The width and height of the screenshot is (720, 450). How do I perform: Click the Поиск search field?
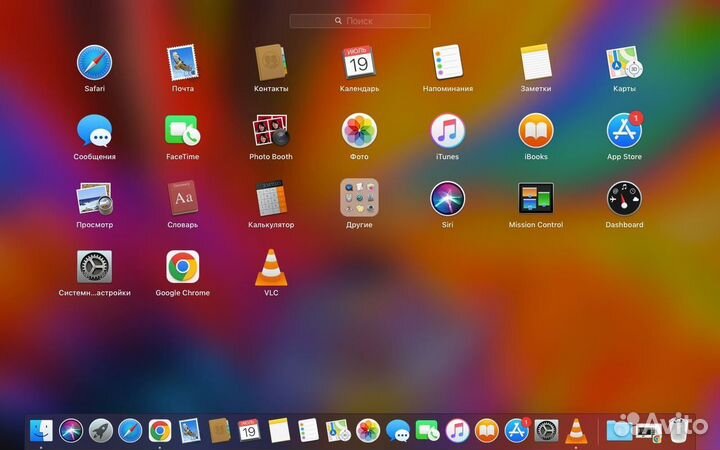coord(360,21)
